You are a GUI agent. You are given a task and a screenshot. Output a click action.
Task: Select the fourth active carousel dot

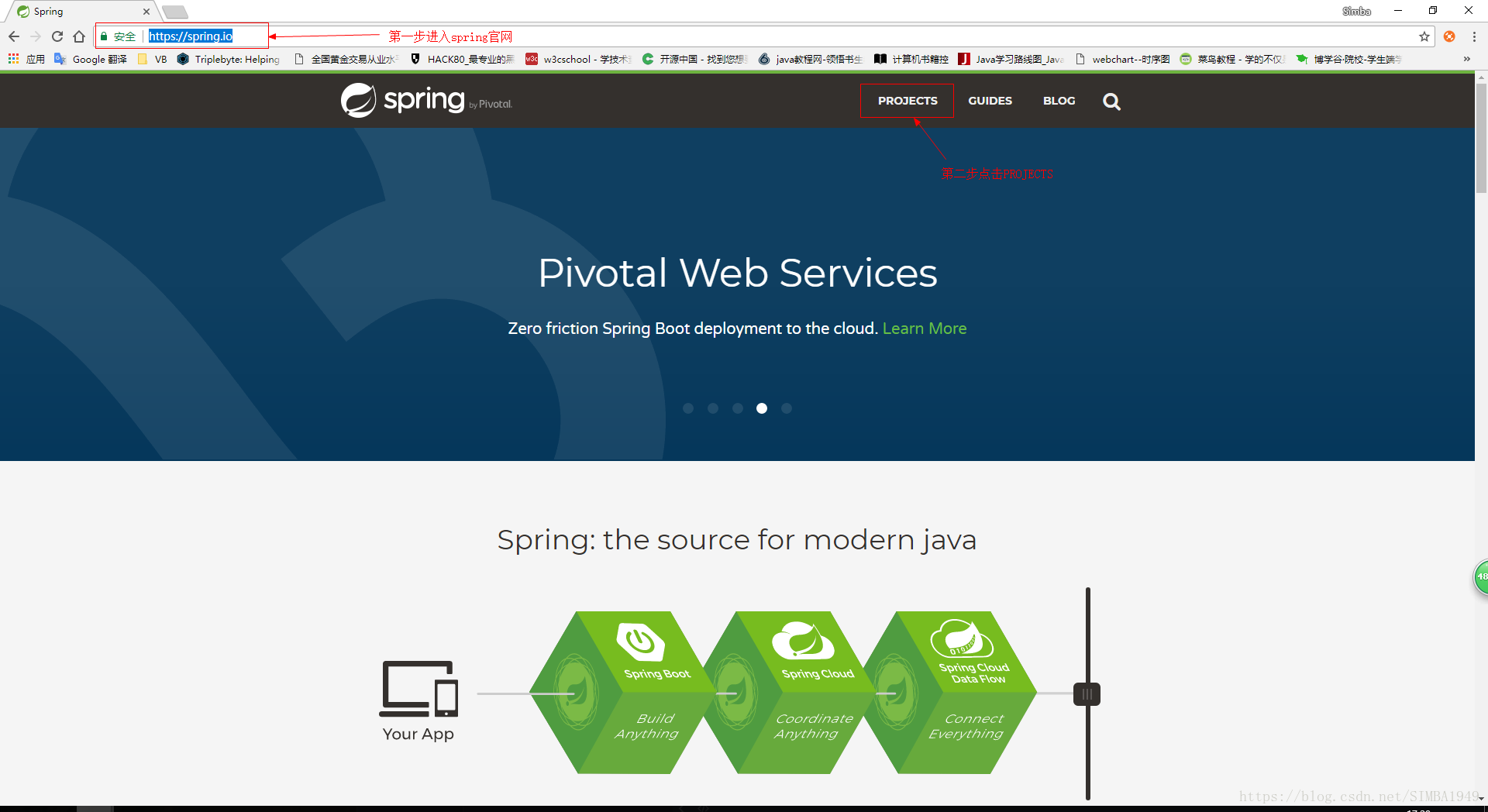[x=762, y=408]
